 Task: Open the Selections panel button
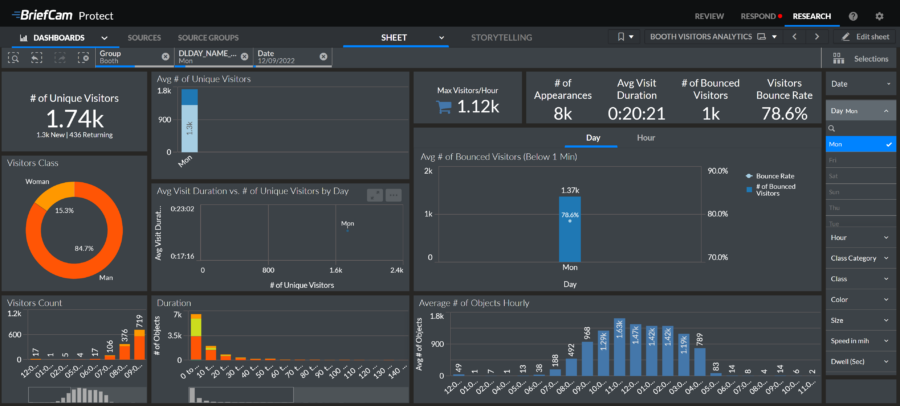click(861, 59)
